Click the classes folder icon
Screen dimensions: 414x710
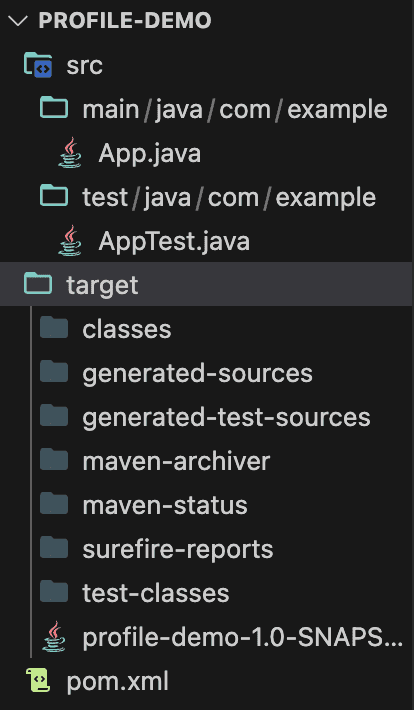(x=54, y=327)
